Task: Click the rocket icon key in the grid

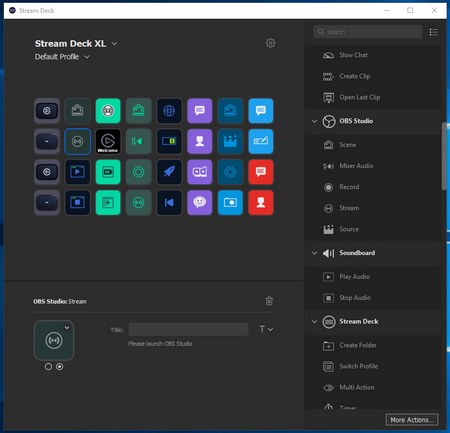Action: coord(169,172)
